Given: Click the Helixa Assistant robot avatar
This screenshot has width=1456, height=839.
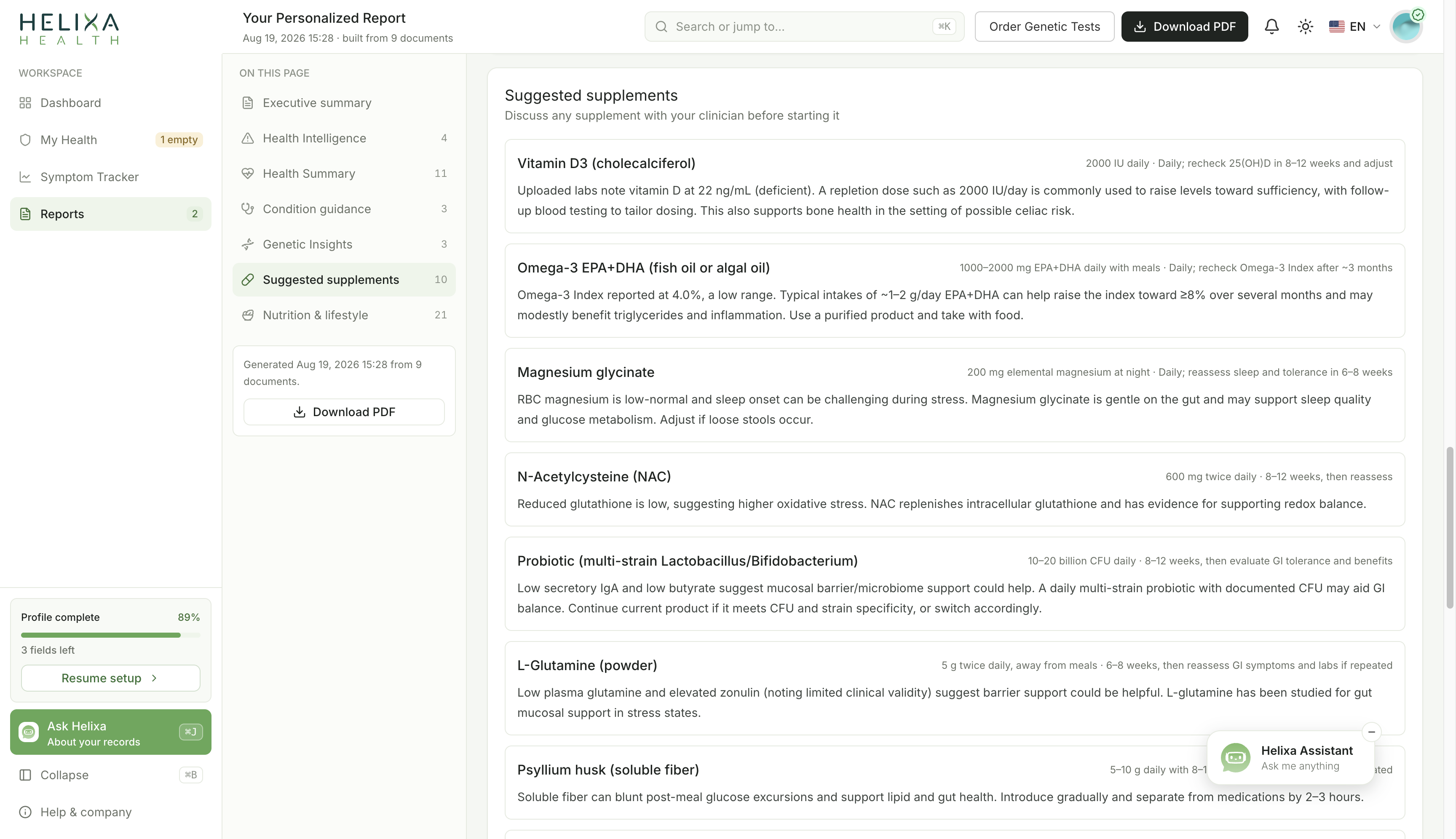Looking at the screenshot, I should [x=1236, y=758].
